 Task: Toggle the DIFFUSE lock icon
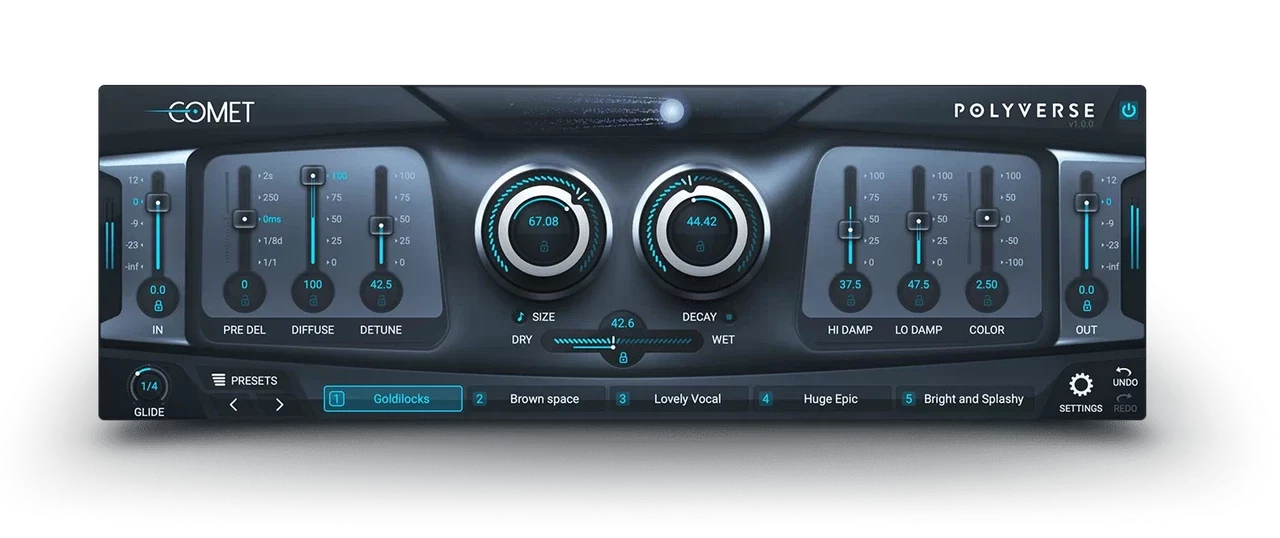pyautogui.click(x=313, y=300)
